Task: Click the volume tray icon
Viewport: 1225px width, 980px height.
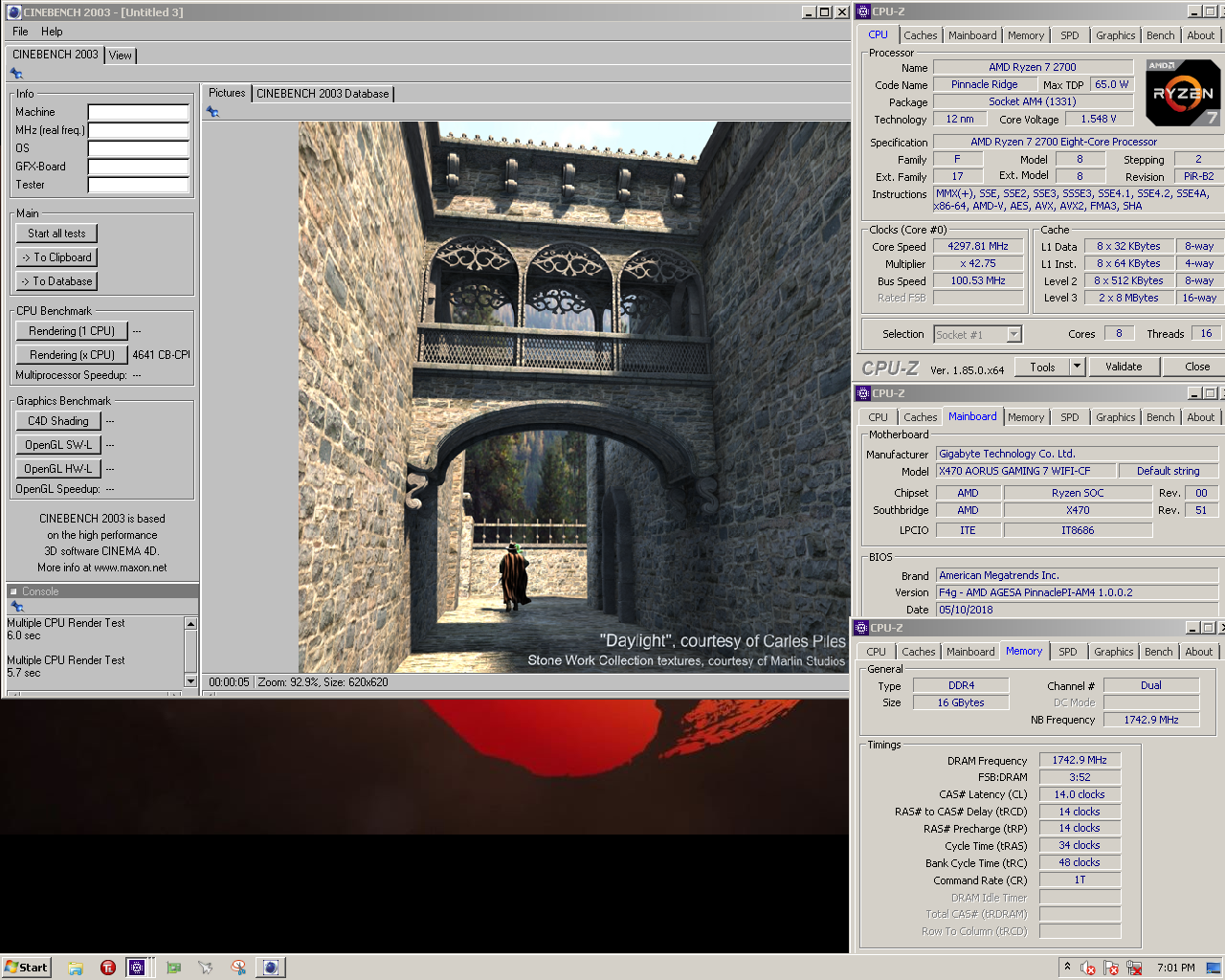Action: [x=1088, y=968]
